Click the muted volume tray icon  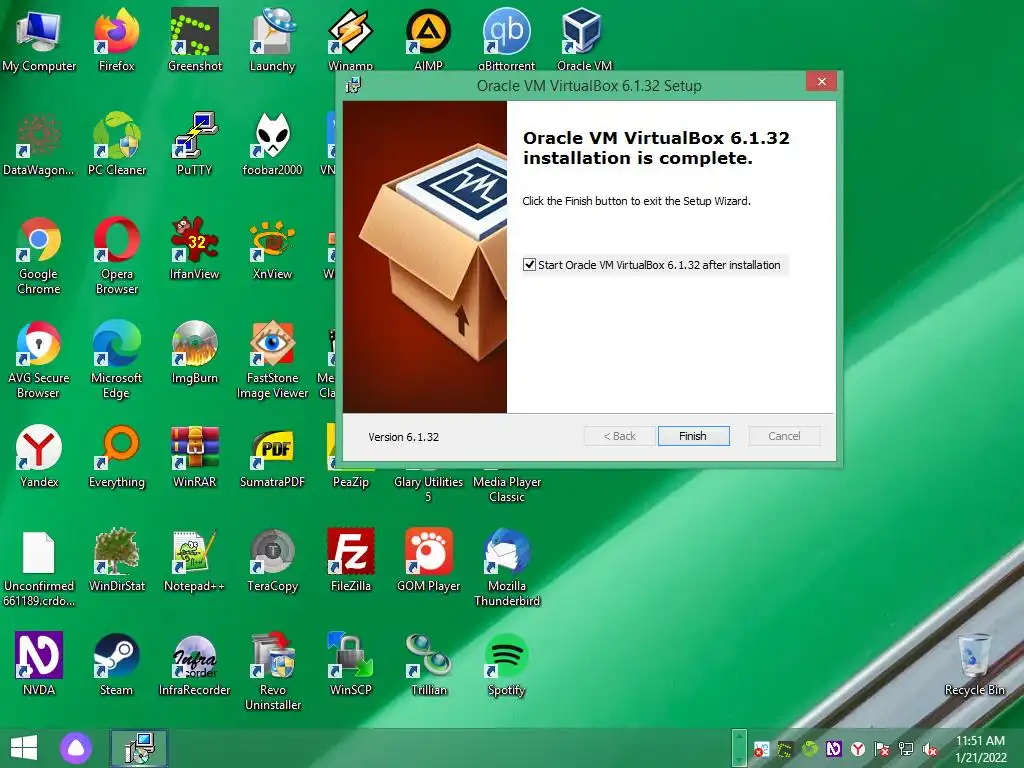931,749
